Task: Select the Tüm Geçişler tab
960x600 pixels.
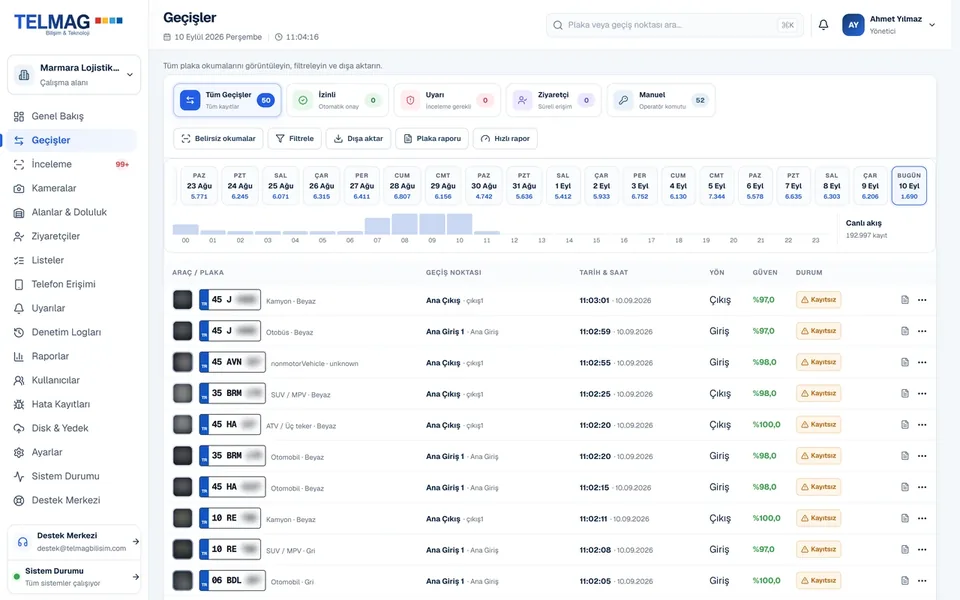Action: [227, 100]
